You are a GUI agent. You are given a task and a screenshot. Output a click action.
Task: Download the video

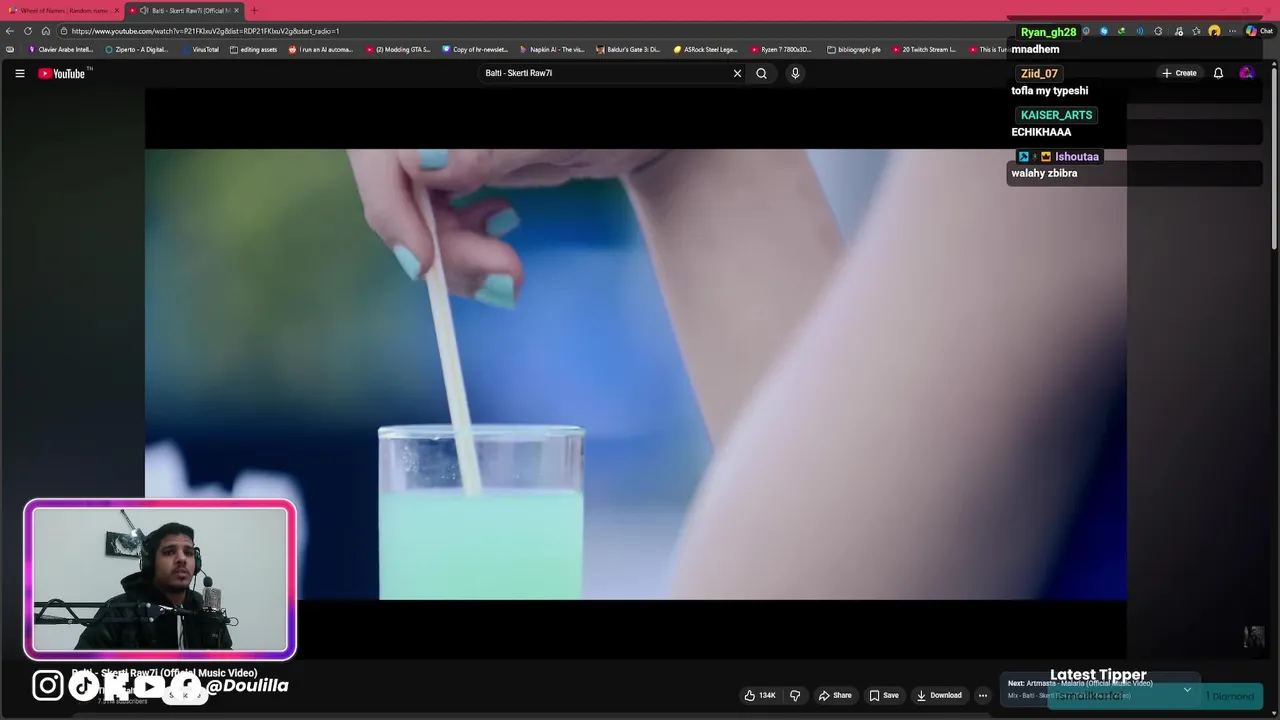point(939,695)
